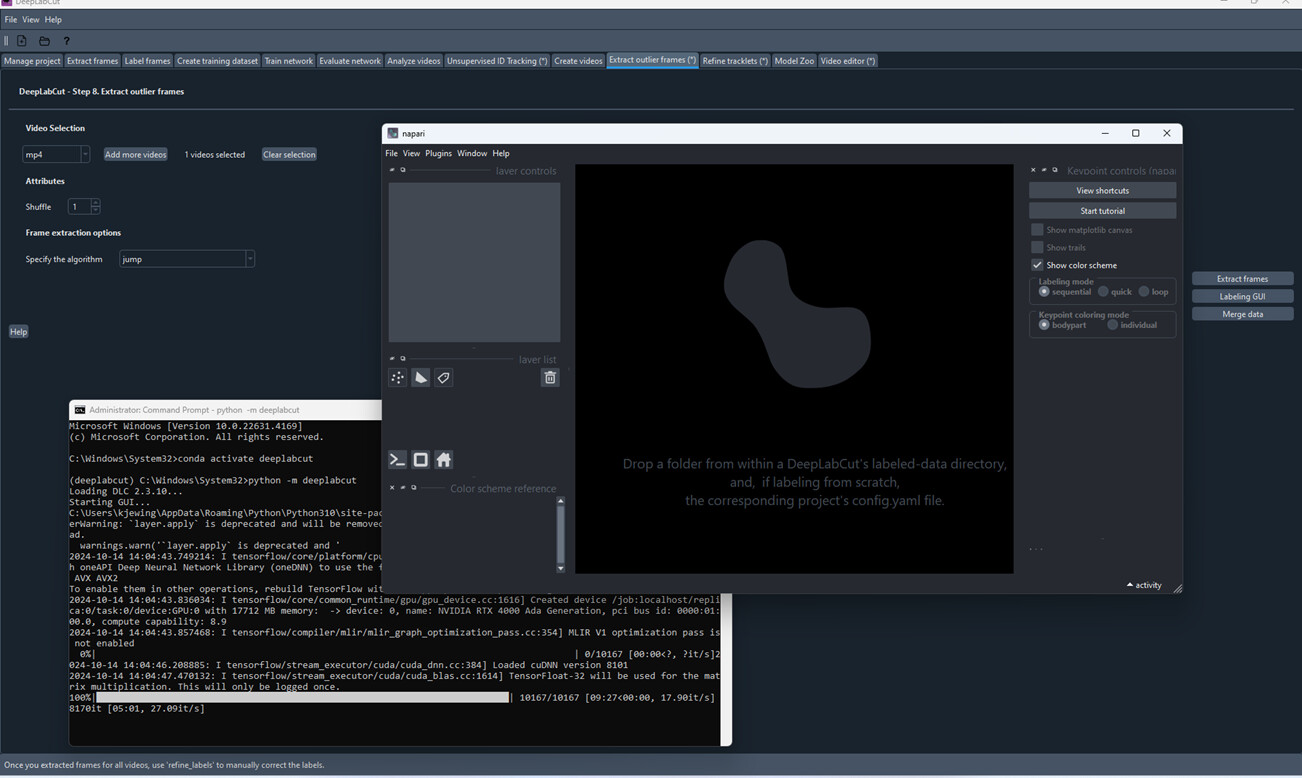This screenshot has width=1302, height=778.
Task: Reset the napari view with home button
Action: (x=443, y=459)
